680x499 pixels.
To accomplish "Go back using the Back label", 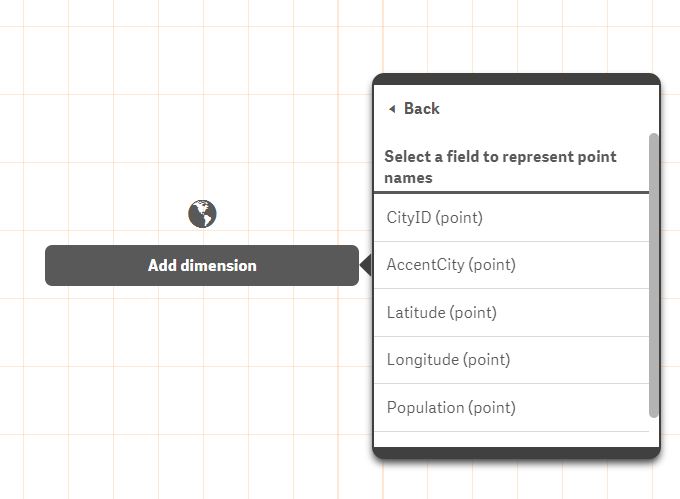I will click(421, 108).
